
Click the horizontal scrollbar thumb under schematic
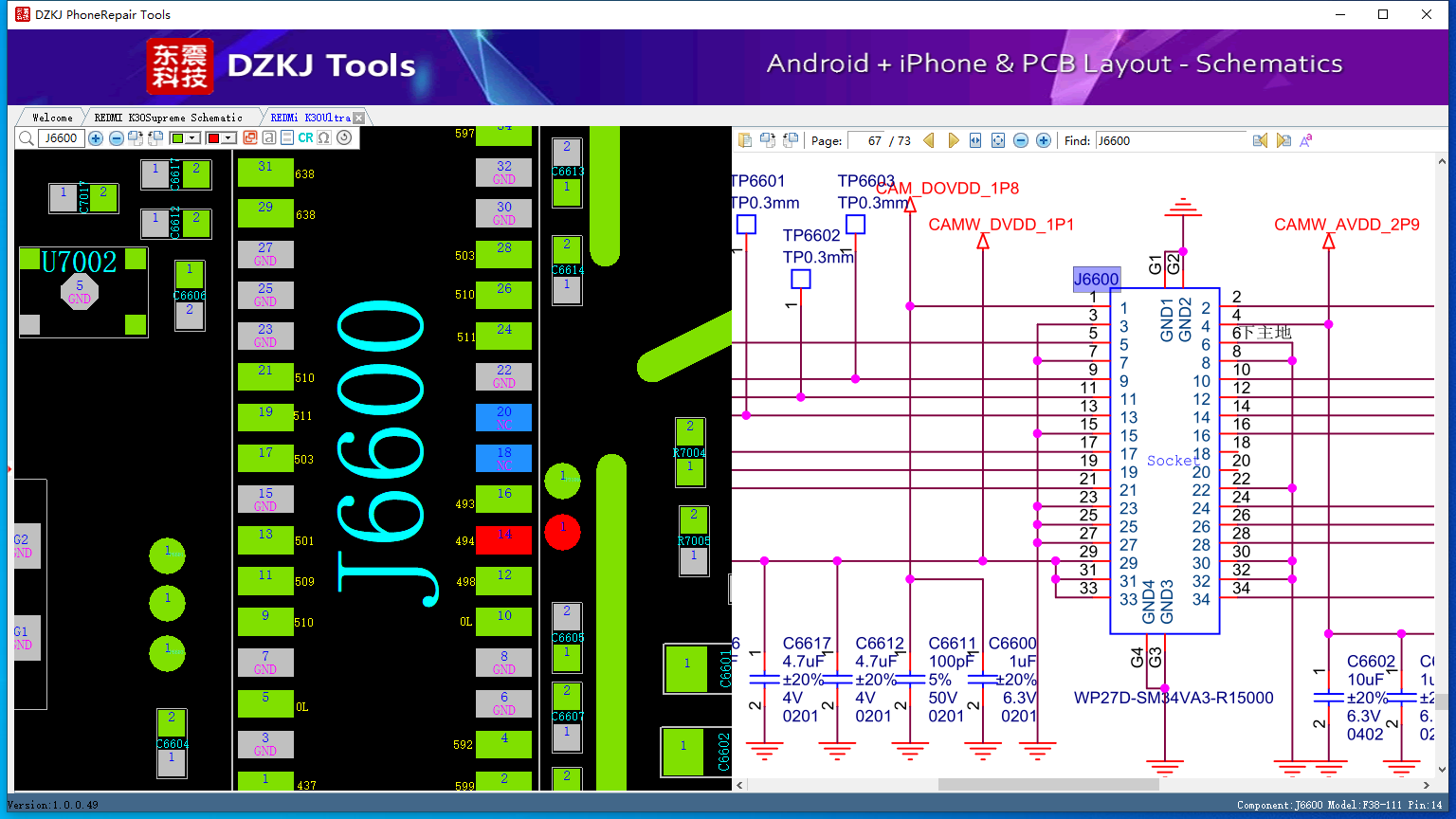point(1048,785)
